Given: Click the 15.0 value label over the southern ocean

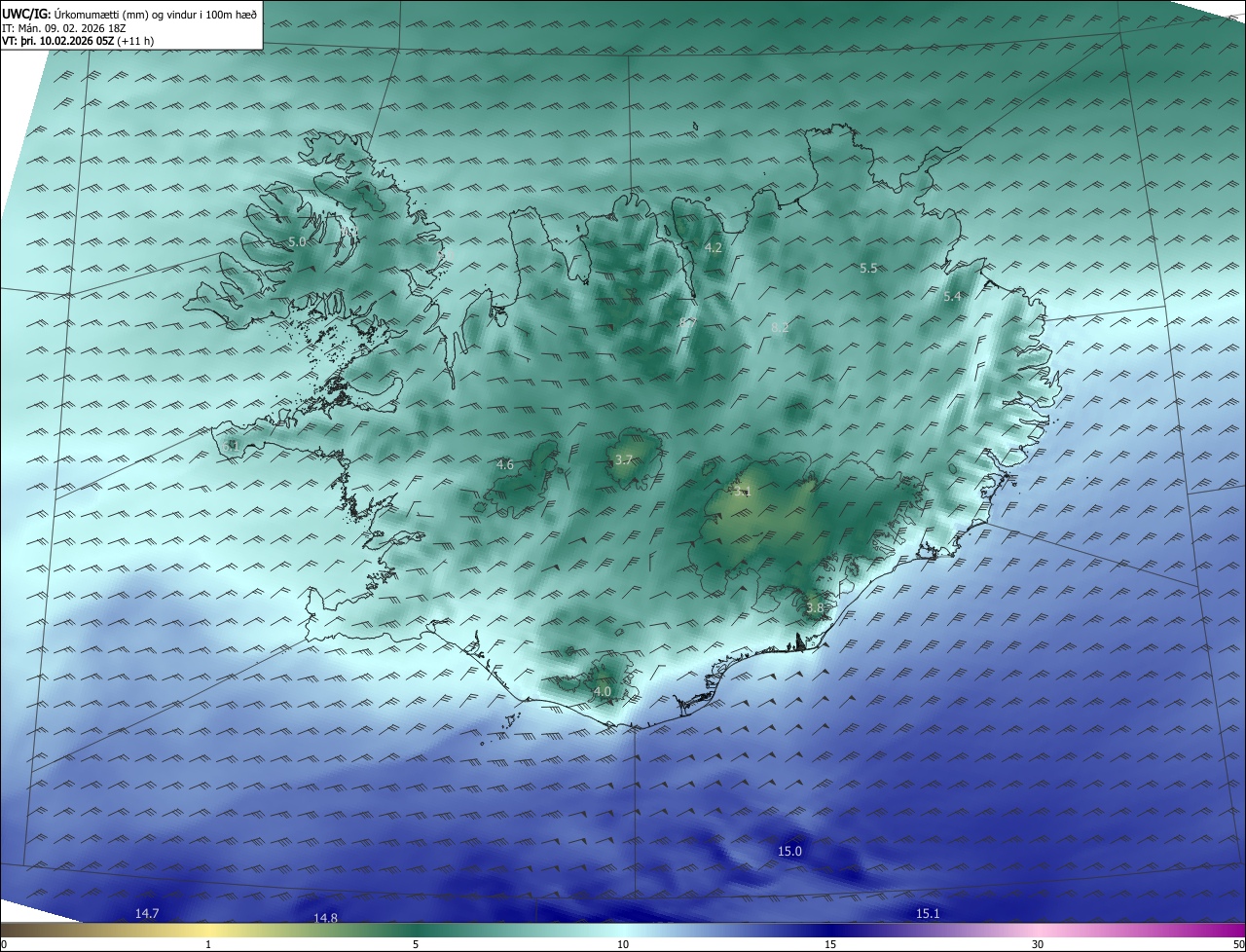Looking at the screenshot, I should tap(789, 852).
